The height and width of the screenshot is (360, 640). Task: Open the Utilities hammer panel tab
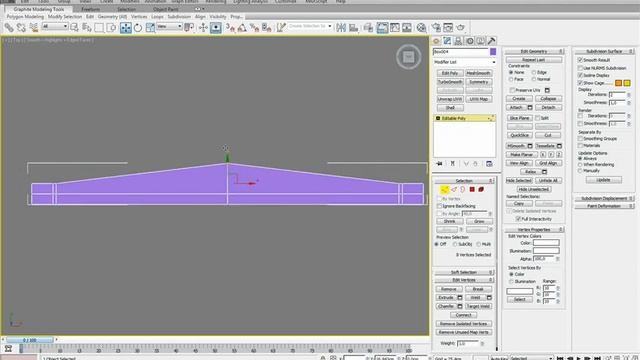point(491,41)
